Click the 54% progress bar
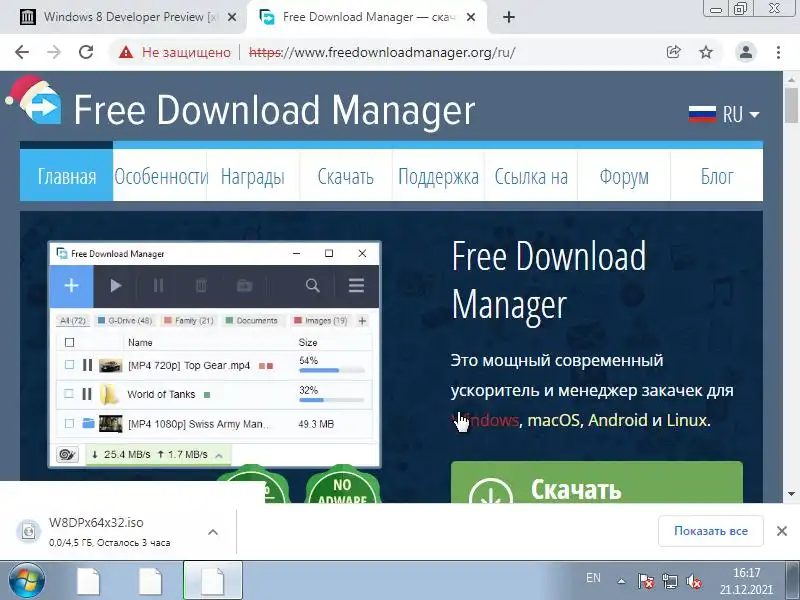This screenshot has width=800, height=600. pyautogui.click(x=332, y=370)
